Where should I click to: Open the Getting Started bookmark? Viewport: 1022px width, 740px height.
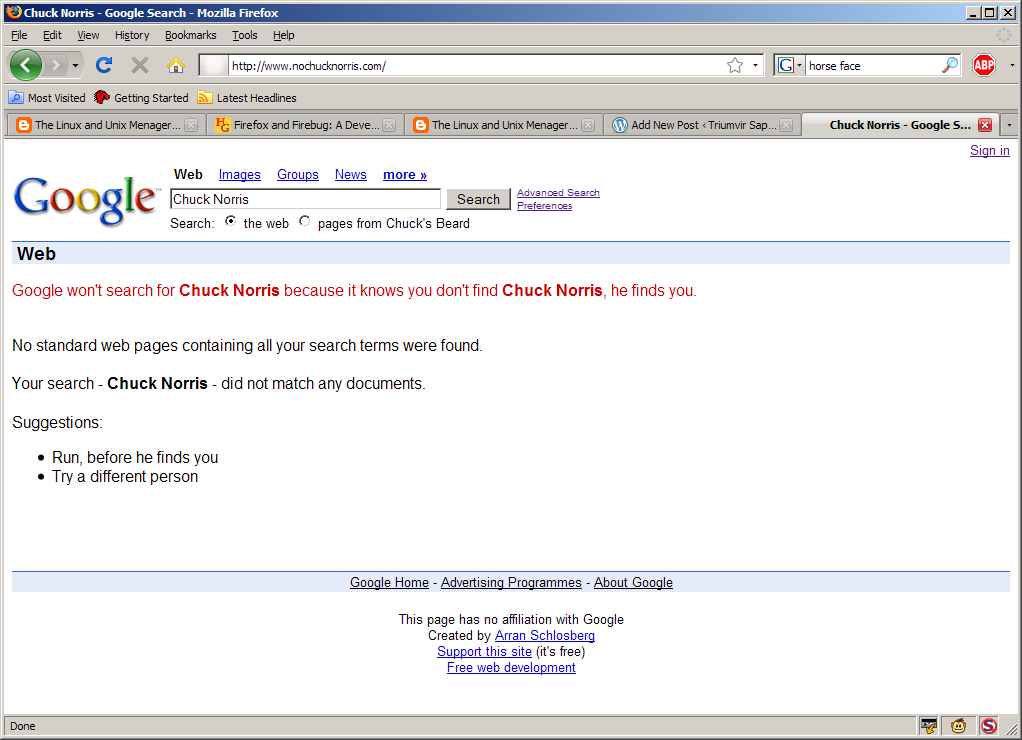(141, 98)
